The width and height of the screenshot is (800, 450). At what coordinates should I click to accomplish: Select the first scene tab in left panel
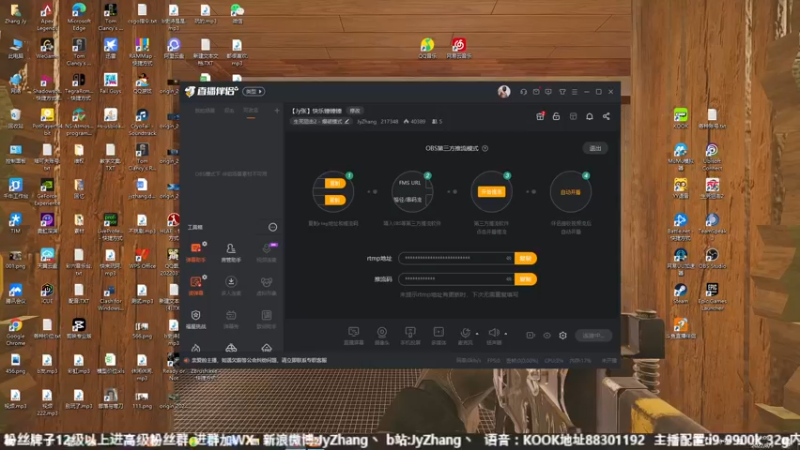pyautogui.click(x=205, y=111)
